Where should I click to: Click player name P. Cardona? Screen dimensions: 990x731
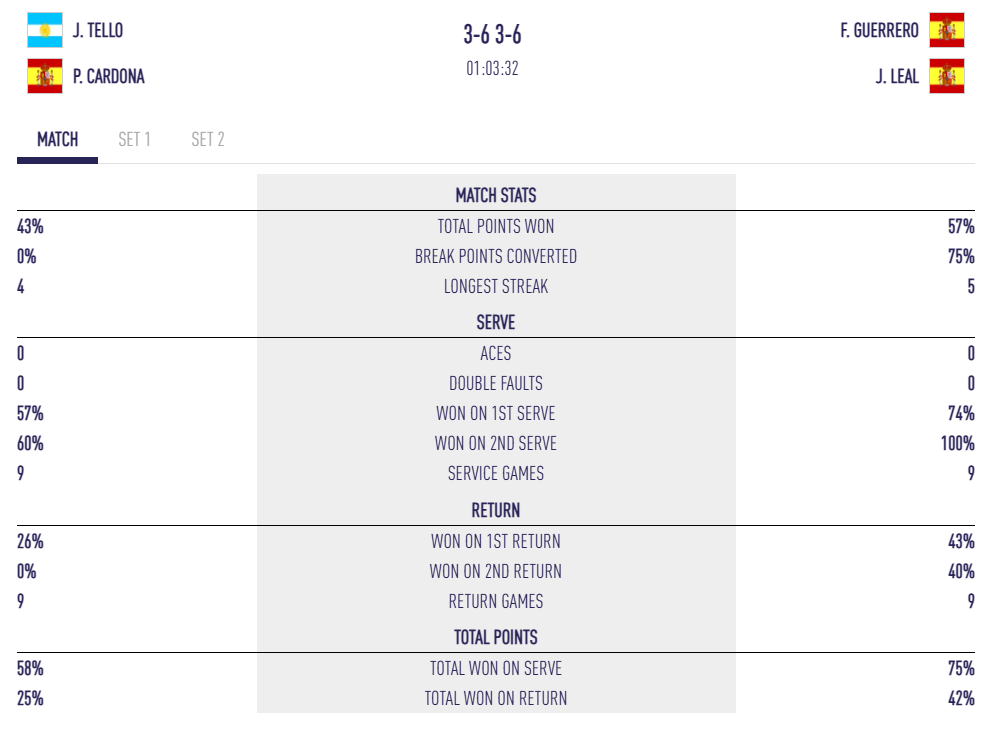(x=108, y=76)
